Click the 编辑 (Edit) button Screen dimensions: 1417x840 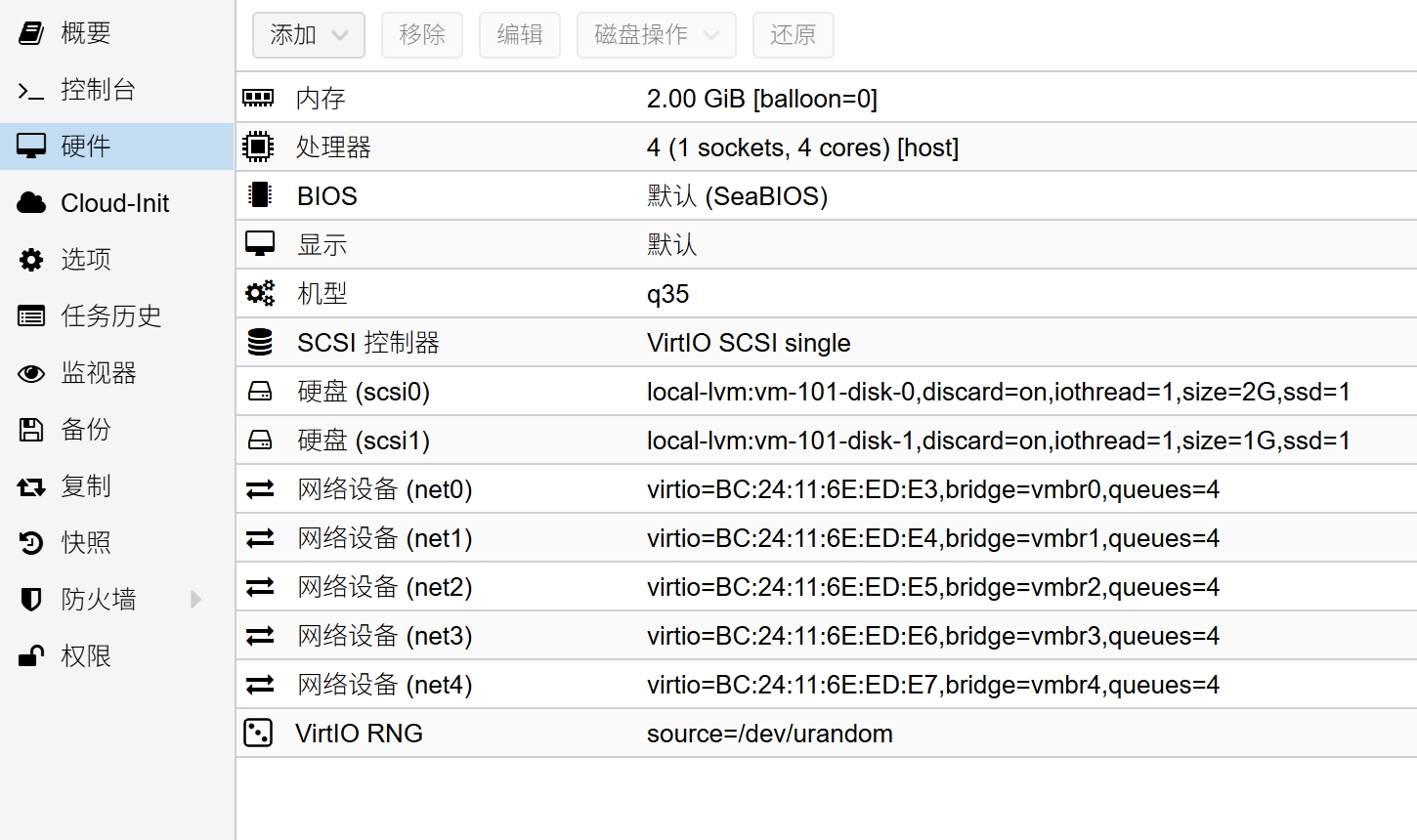tap(520, 35)
